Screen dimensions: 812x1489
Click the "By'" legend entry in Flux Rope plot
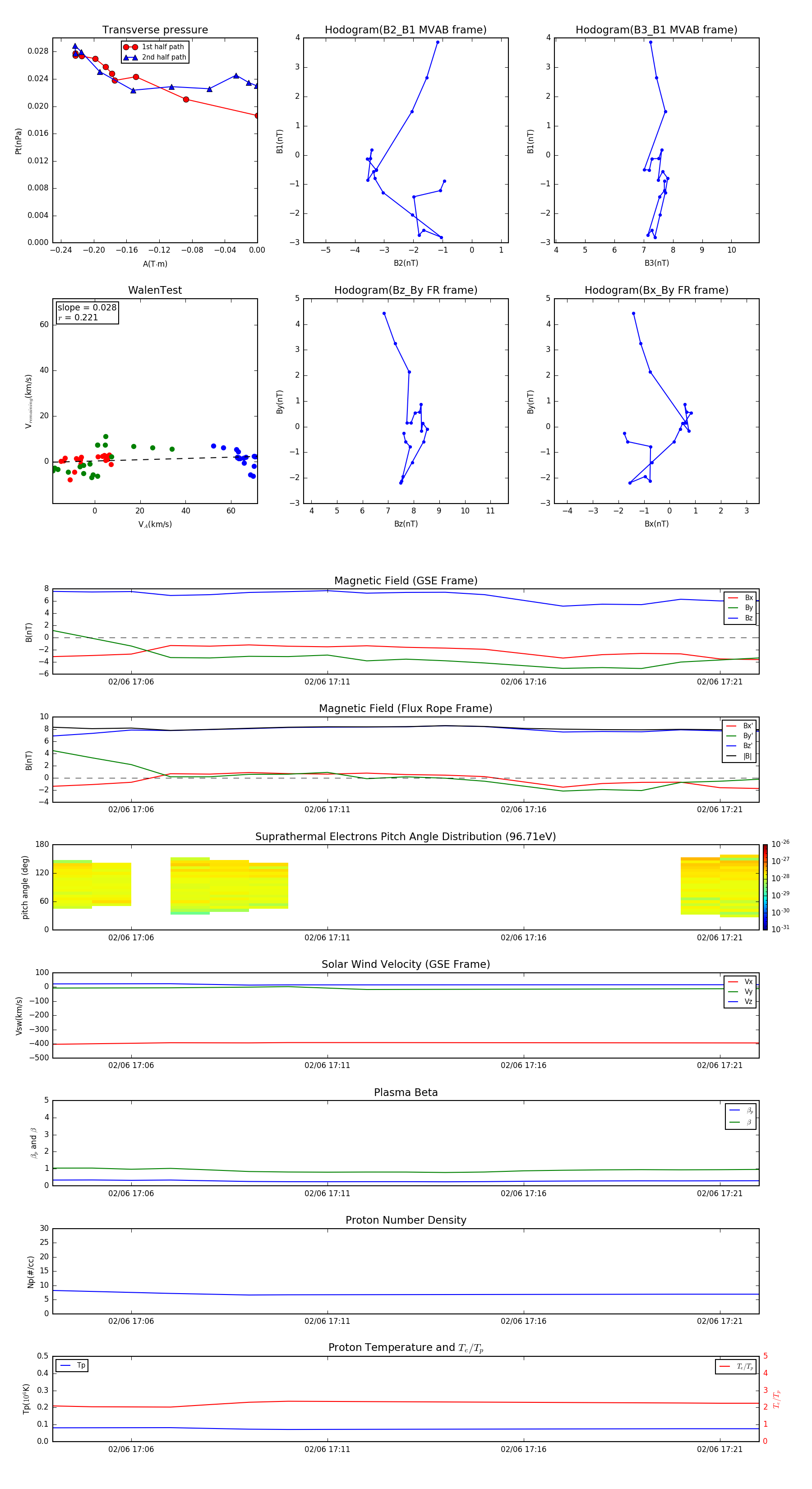pyautogui.click(x=739, y=736)
